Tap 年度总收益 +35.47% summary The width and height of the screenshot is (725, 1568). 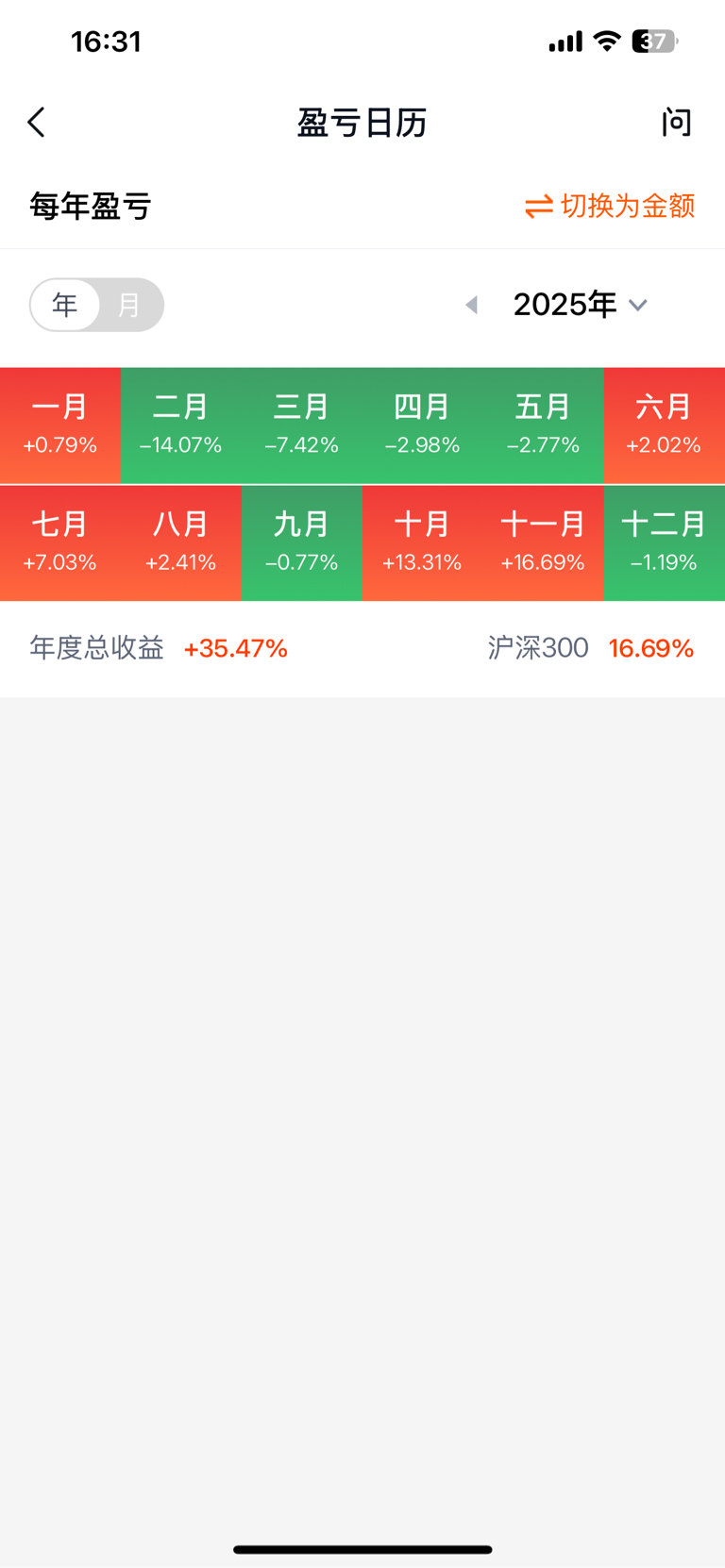[x=159, y=648]
